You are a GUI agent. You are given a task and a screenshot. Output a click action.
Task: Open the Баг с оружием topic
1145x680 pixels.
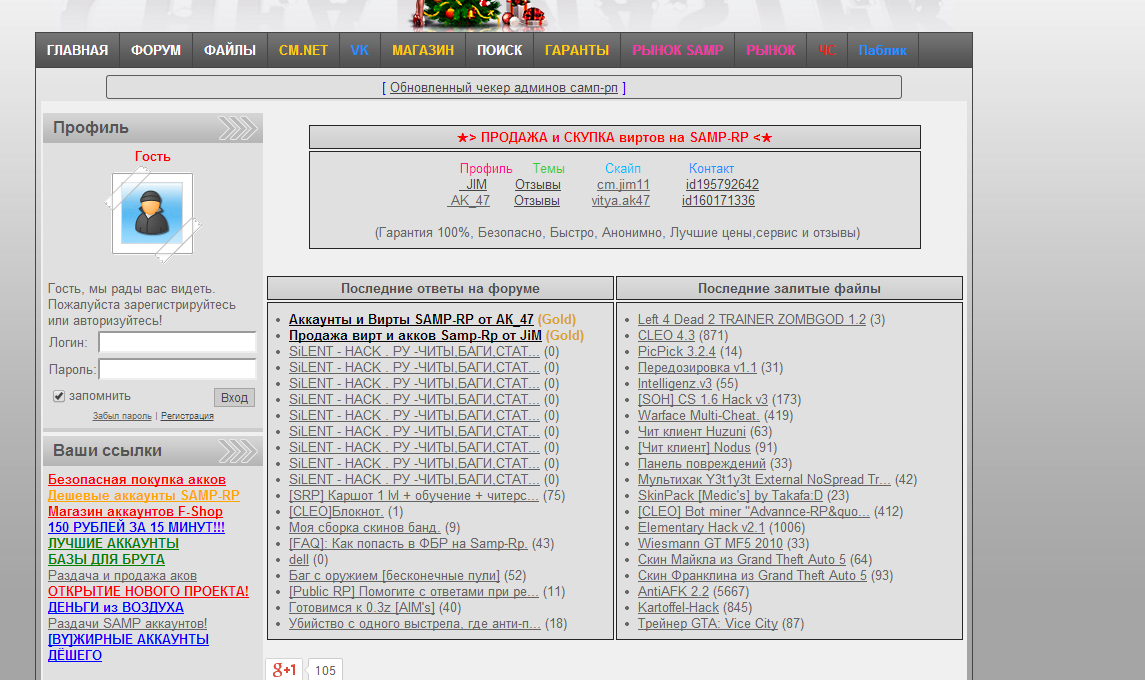point(394,576)
